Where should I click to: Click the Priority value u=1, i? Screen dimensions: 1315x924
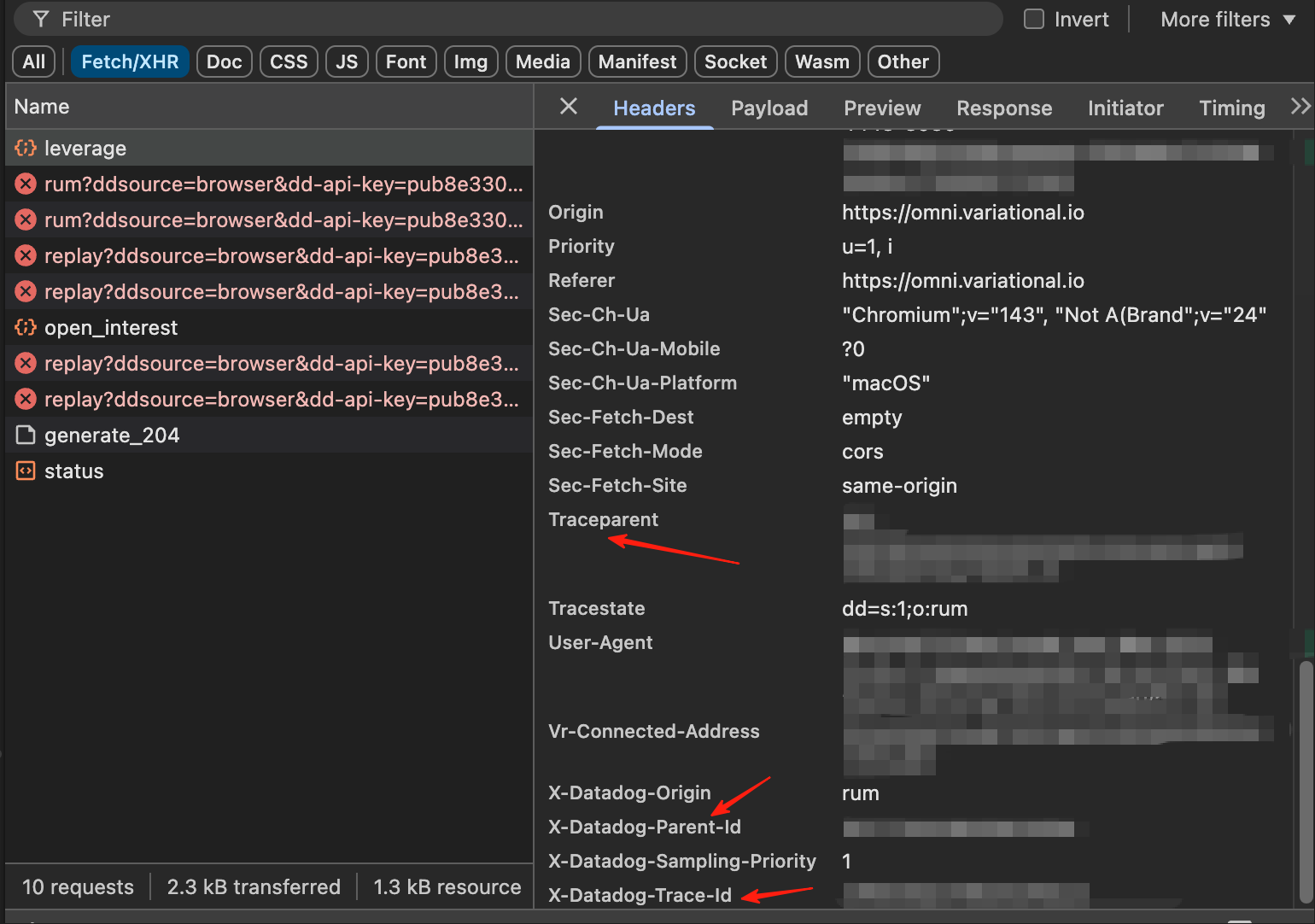pos(868,246)
